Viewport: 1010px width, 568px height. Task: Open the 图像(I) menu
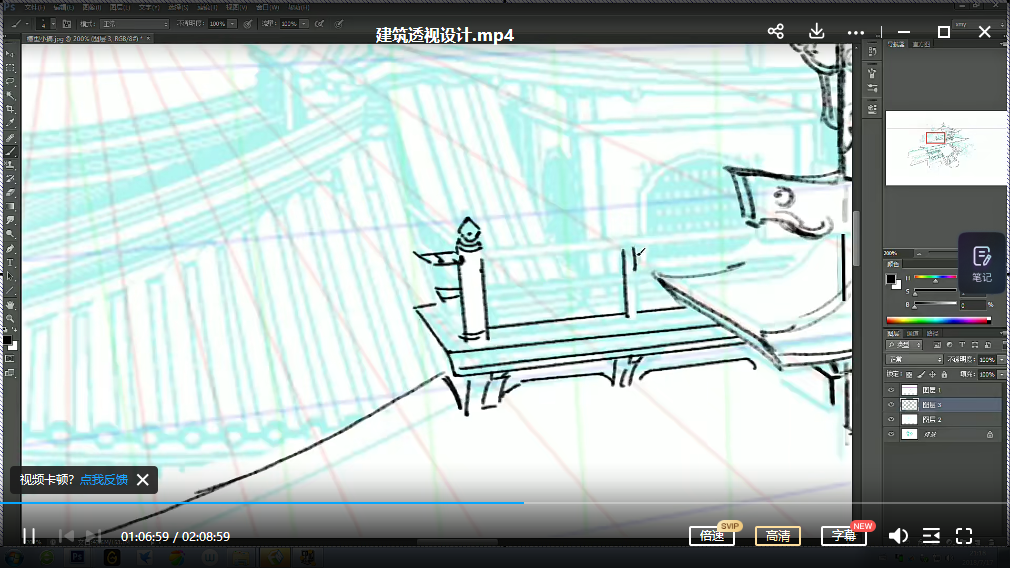(x=91, y=7)
